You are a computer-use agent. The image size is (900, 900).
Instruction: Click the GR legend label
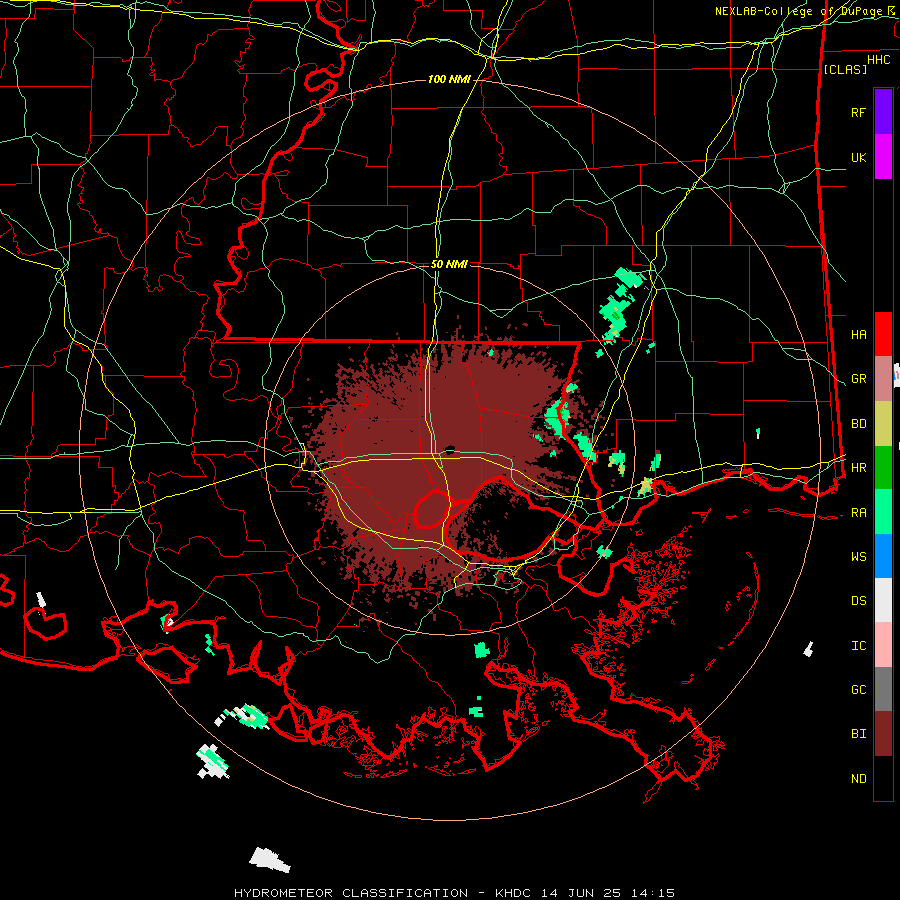point(858,379)
